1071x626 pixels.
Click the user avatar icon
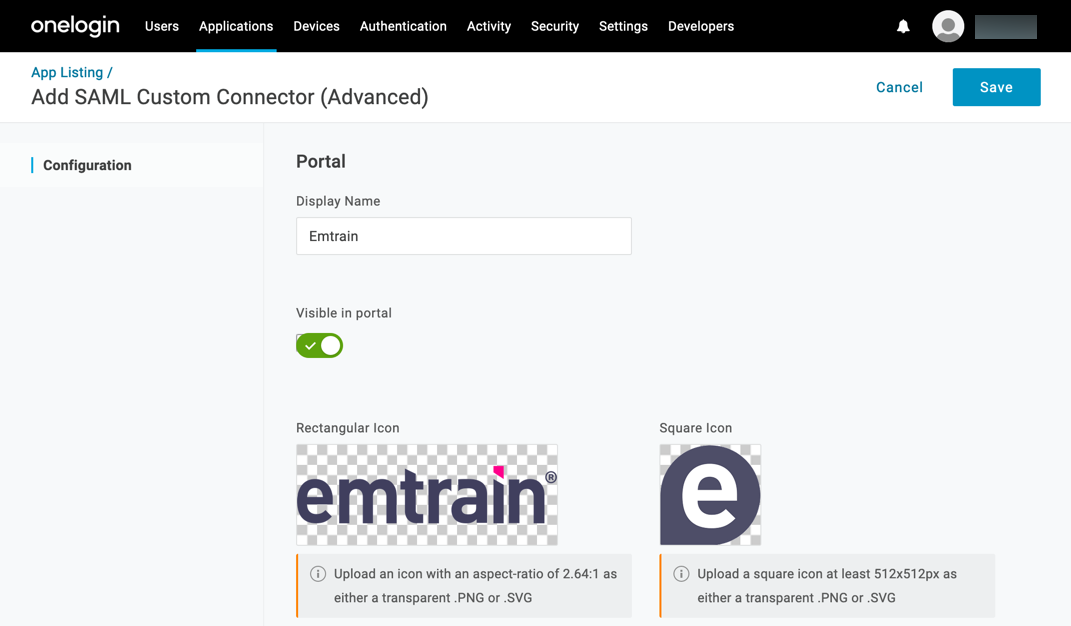click(947, 27)
